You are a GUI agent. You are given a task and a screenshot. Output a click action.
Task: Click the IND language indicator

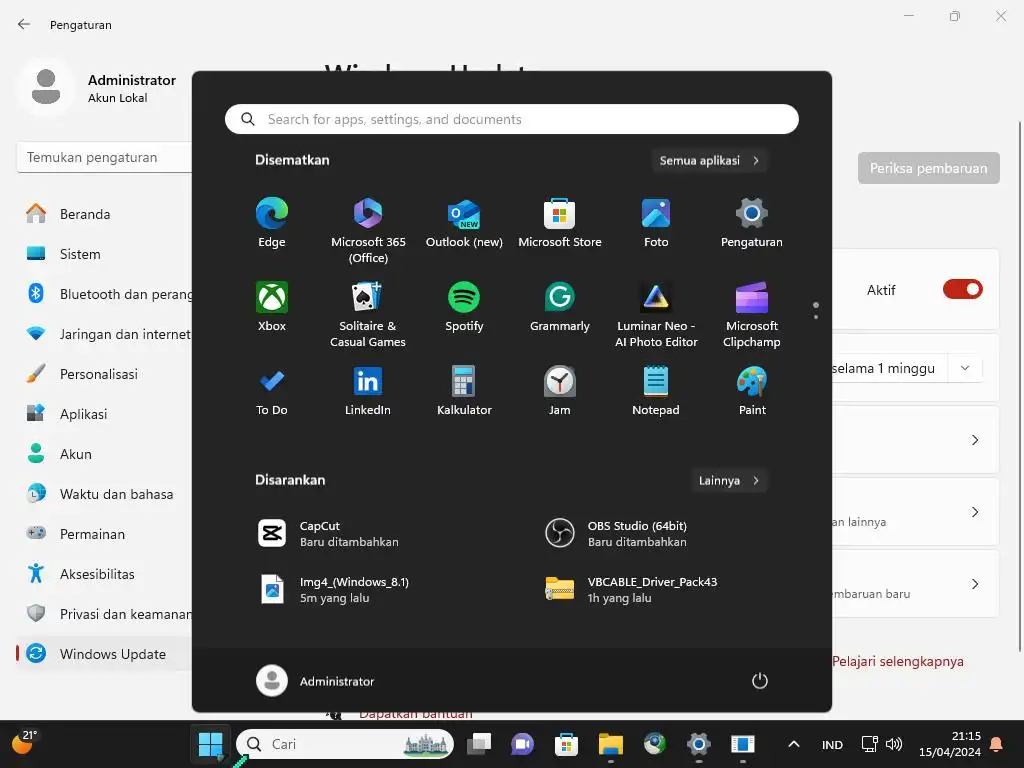(x=832, y=745)
